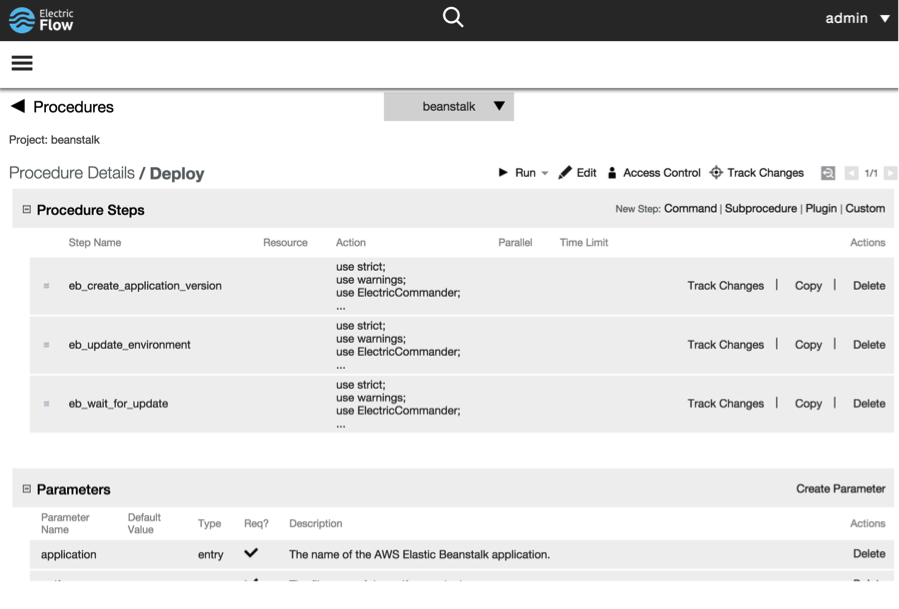The height and width of the screenshot is (609, 899).
Task: Click the Electric Flow logo
Action: tap(41, 20)
